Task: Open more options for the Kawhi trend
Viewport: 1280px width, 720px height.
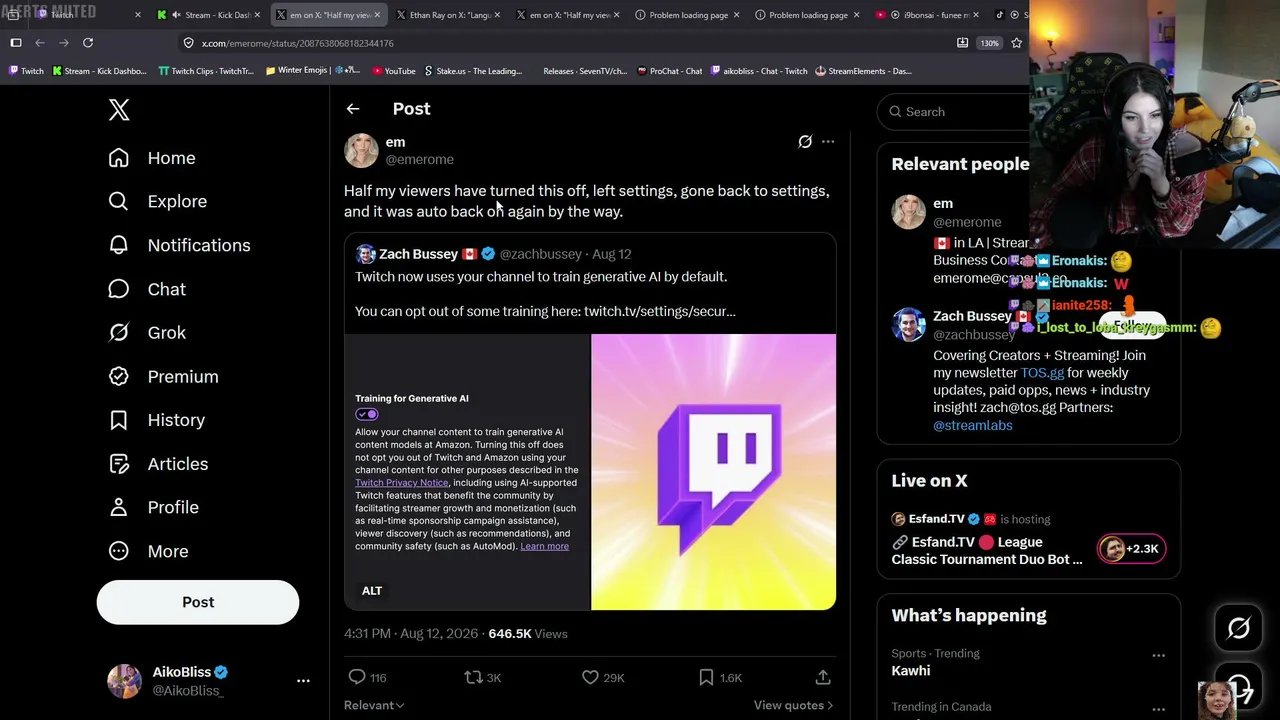Action: pos(1158,656)
